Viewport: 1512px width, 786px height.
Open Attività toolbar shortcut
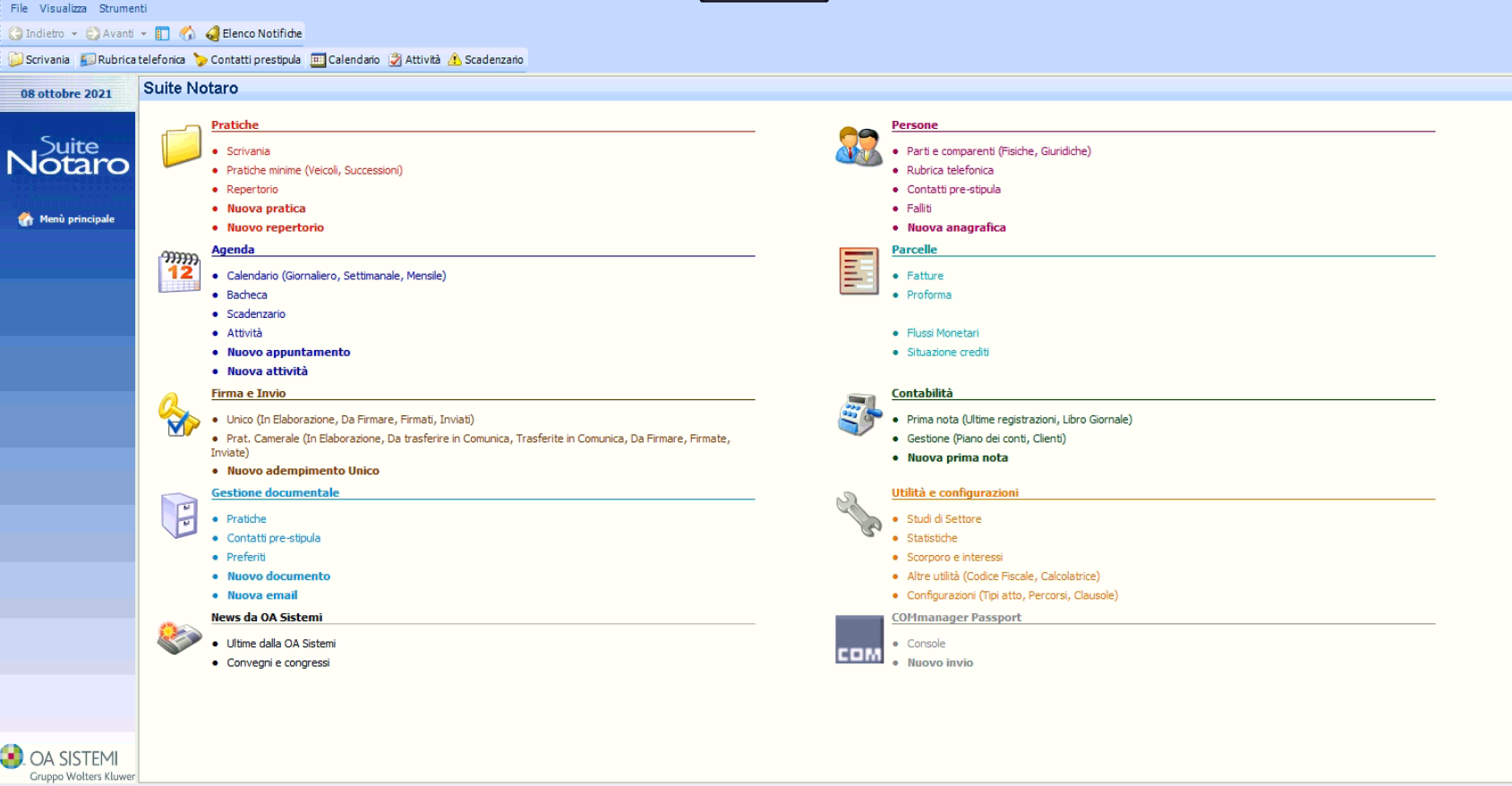point(414,59)
